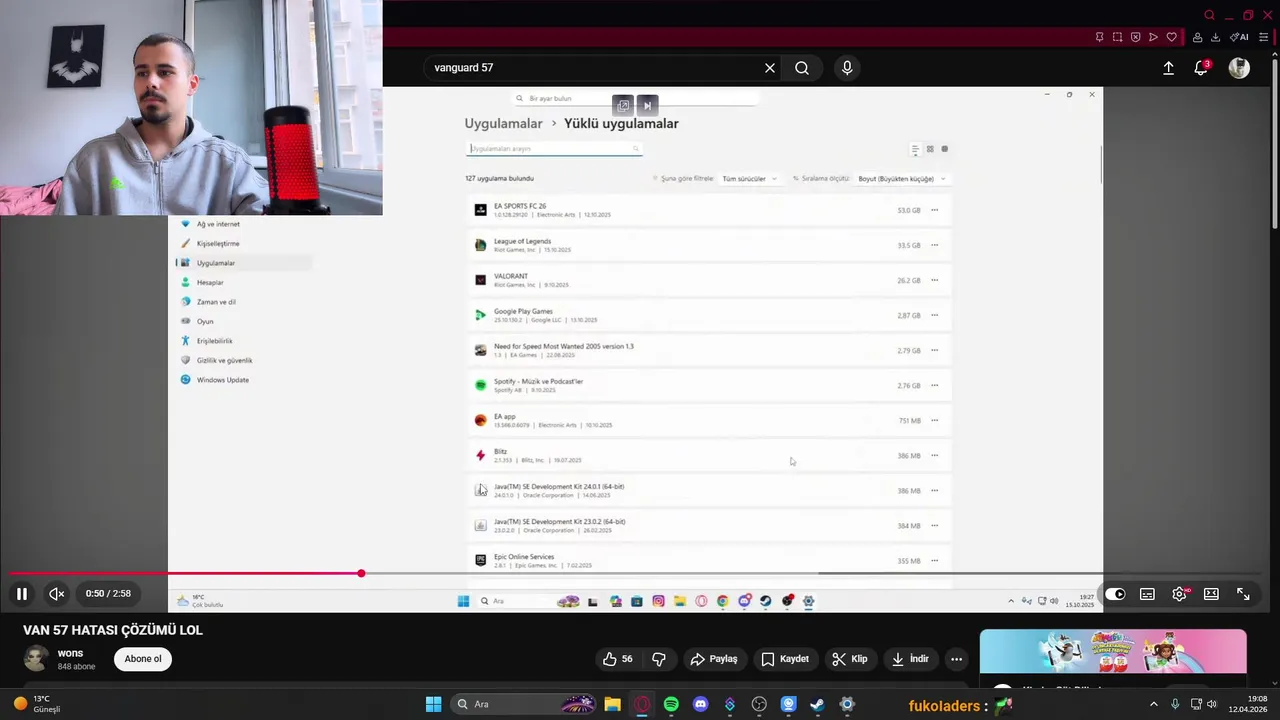Open the player settings gear
1280x720 pixels.
click(1180, 594)
